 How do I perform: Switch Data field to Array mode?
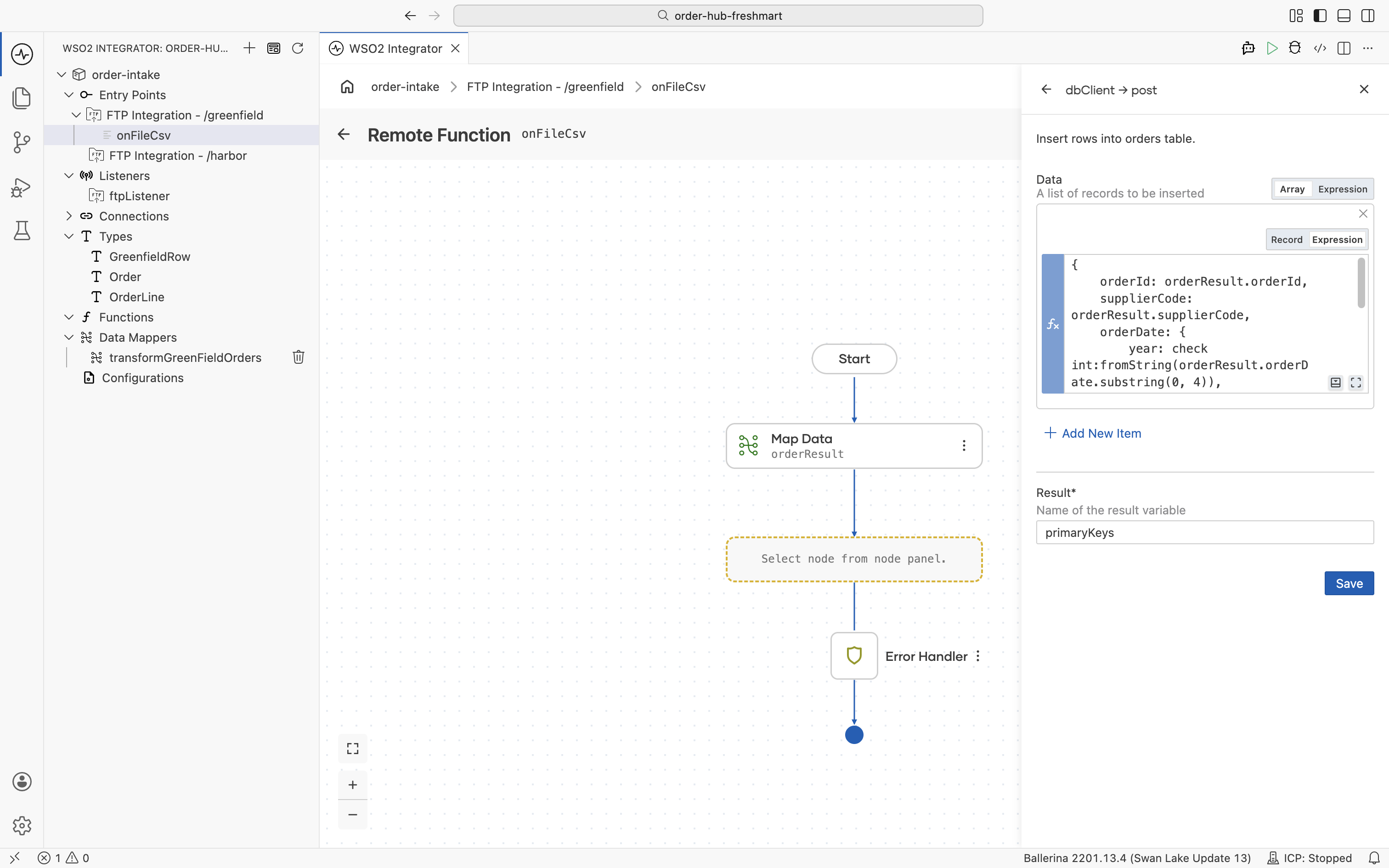coord(1292,189)
